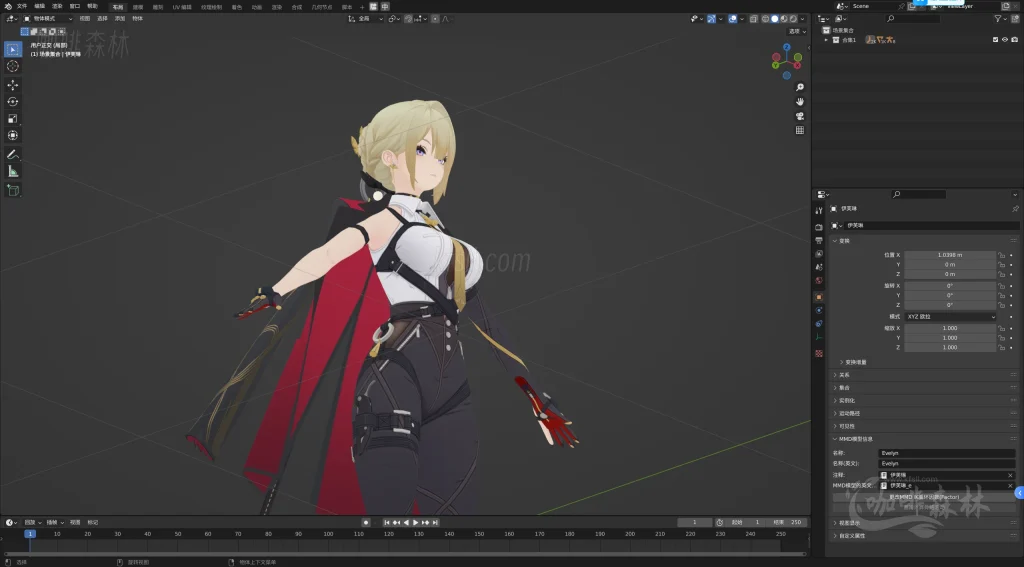This screenshot has height=567, width=1024.
Task: Open the World properties tab
Action: pos(819,280)
